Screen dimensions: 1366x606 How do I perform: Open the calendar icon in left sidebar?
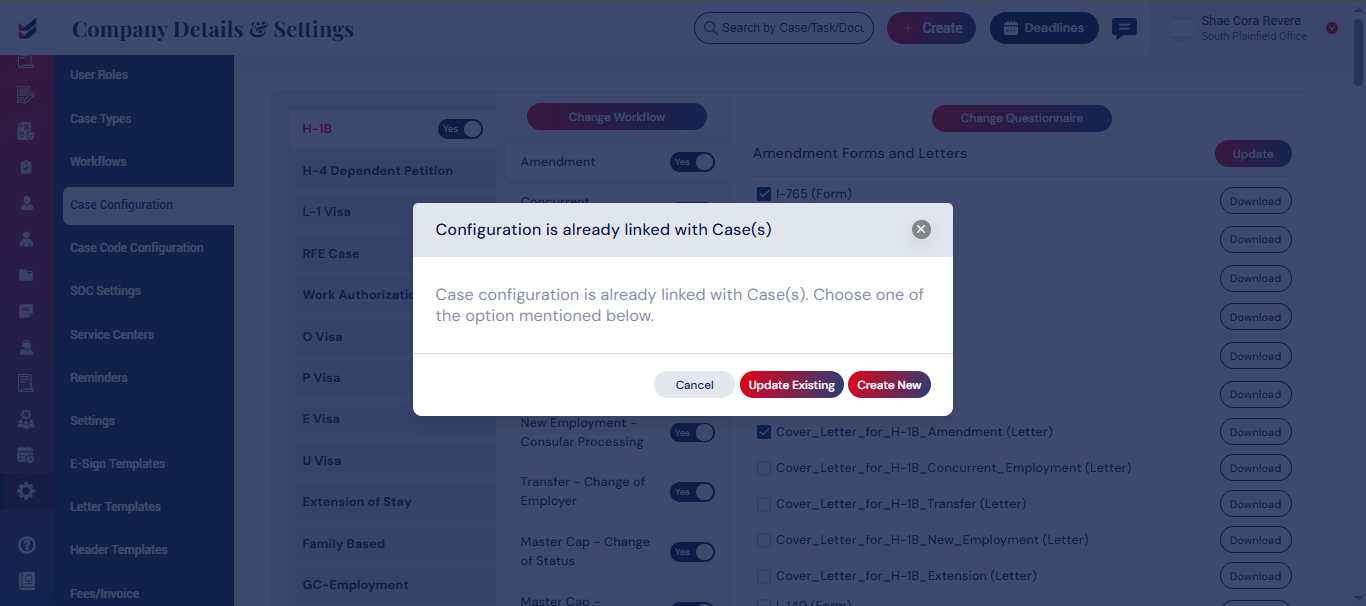26,455
